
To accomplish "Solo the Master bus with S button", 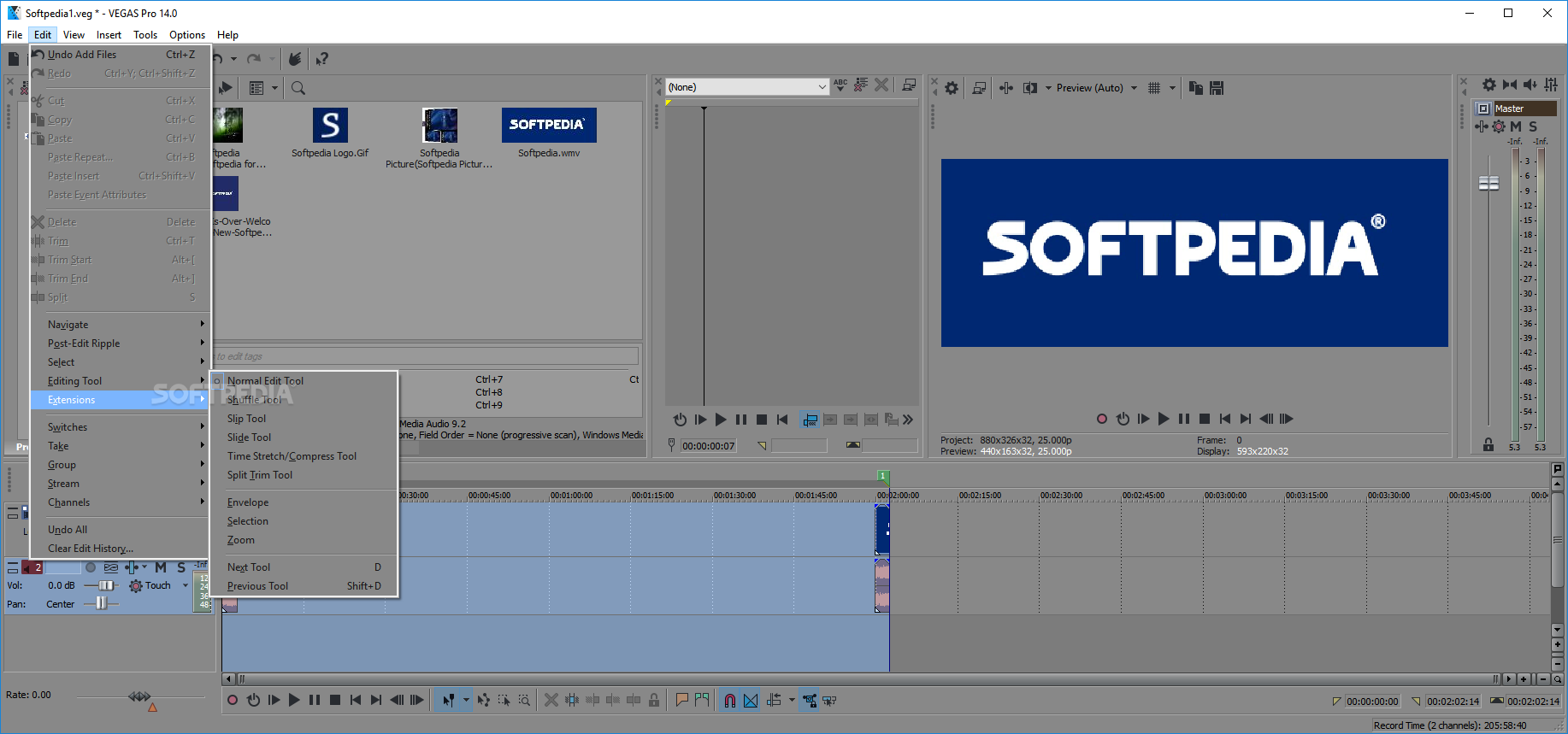I will pyautogui.click(x=1533, y=126).
